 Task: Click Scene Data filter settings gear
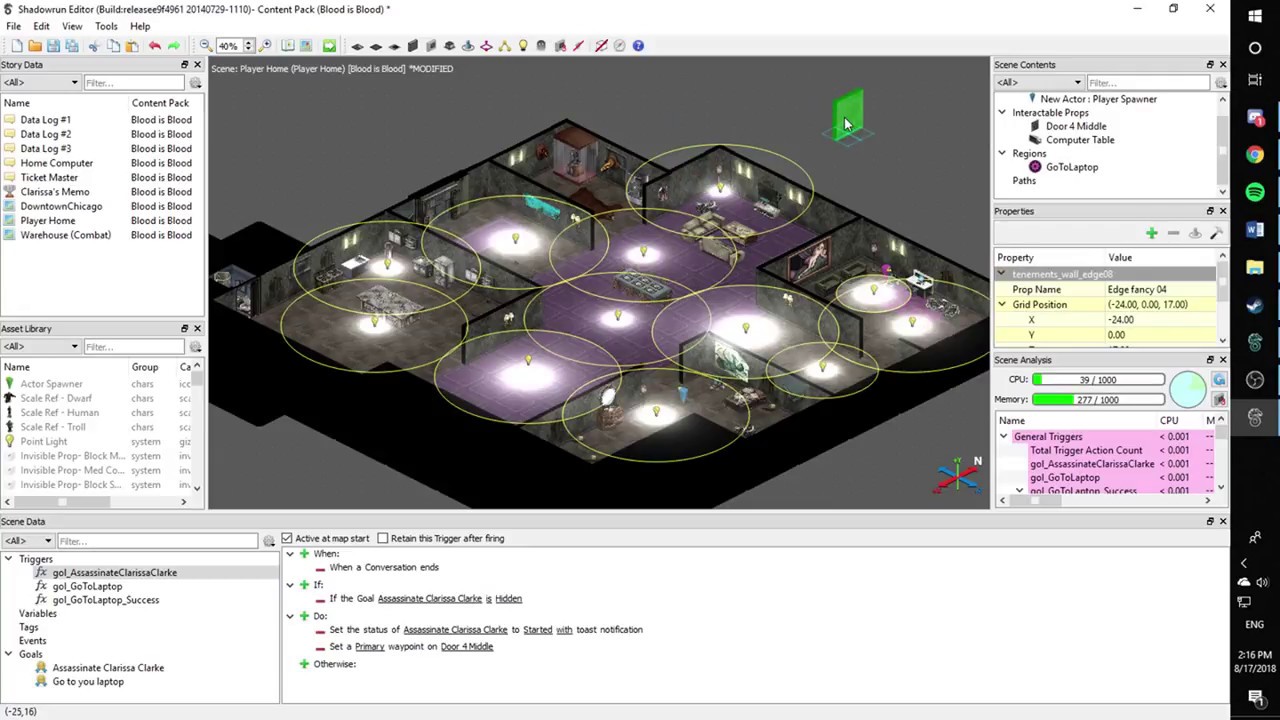(x=268, y=541)
